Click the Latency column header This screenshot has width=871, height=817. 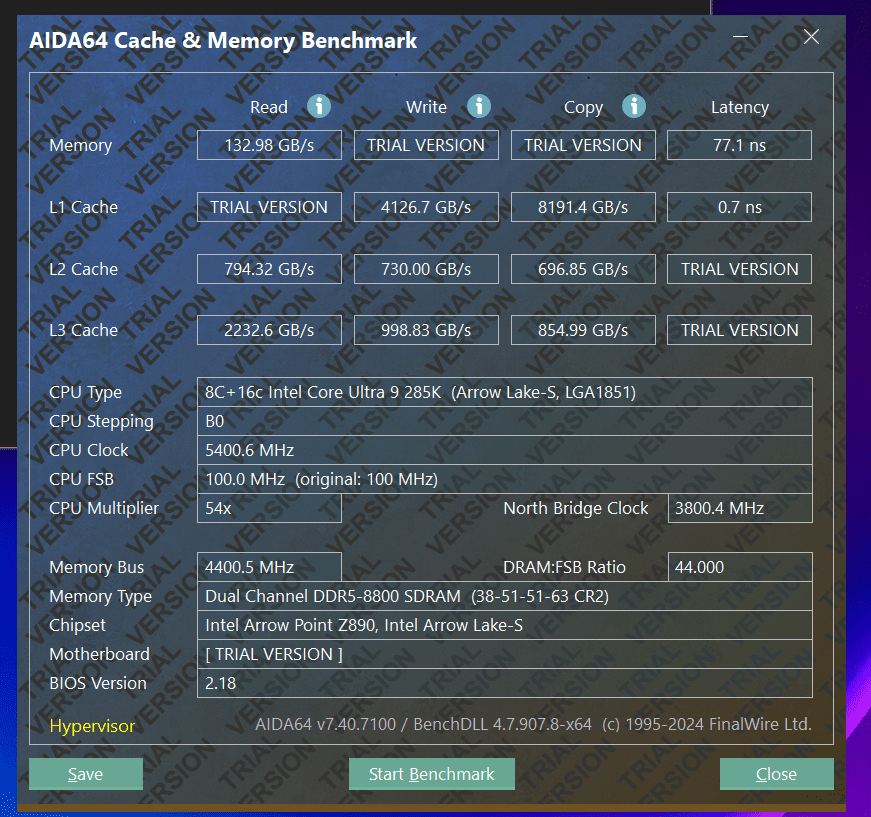[740, 107]
